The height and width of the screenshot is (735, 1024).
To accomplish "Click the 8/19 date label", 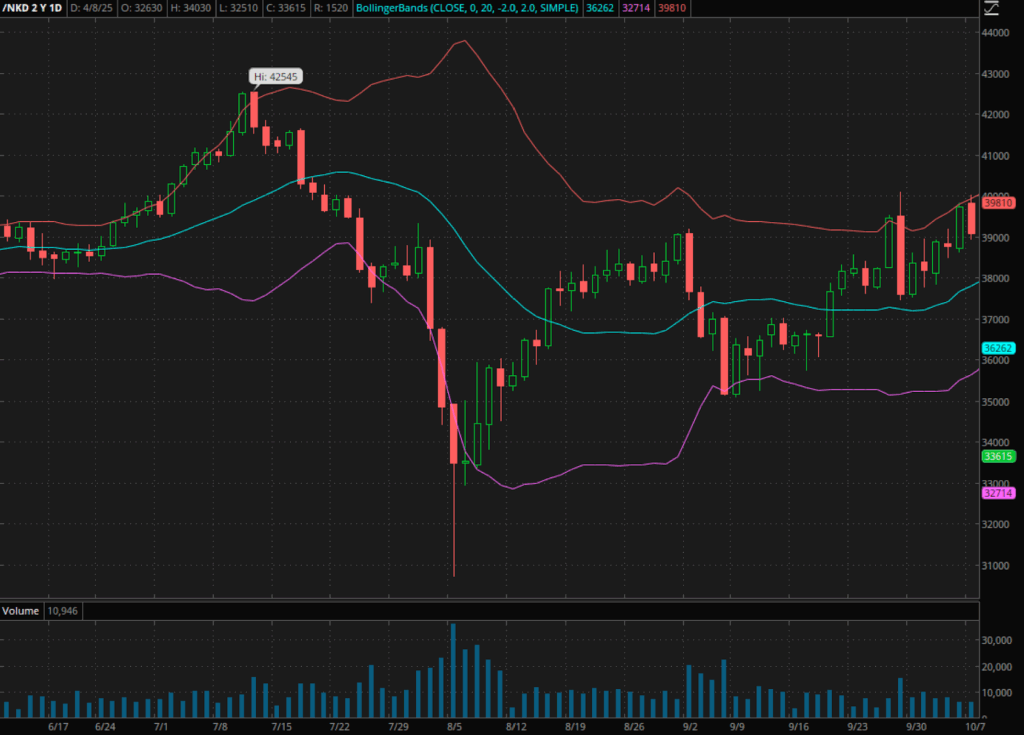I will 575,727.
